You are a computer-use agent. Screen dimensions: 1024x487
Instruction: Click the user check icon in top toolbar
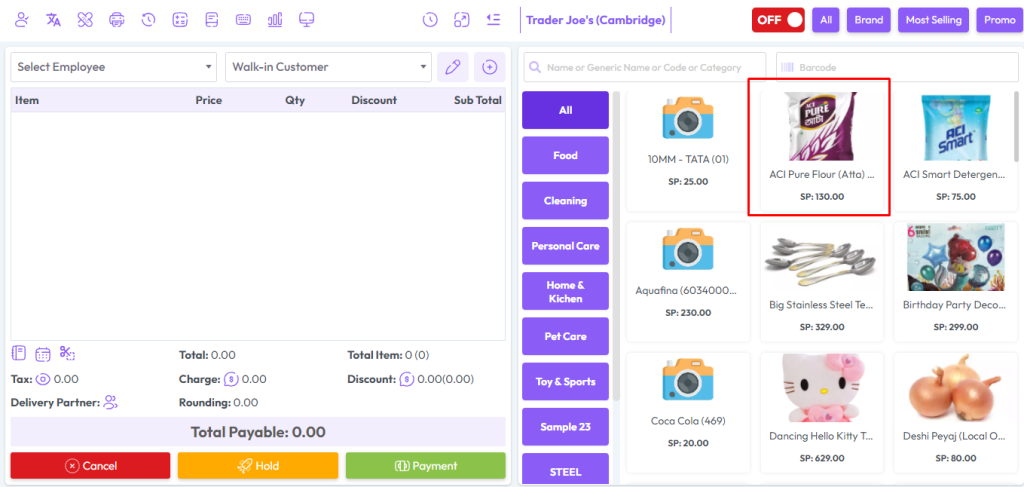click(x=22, y=20)
